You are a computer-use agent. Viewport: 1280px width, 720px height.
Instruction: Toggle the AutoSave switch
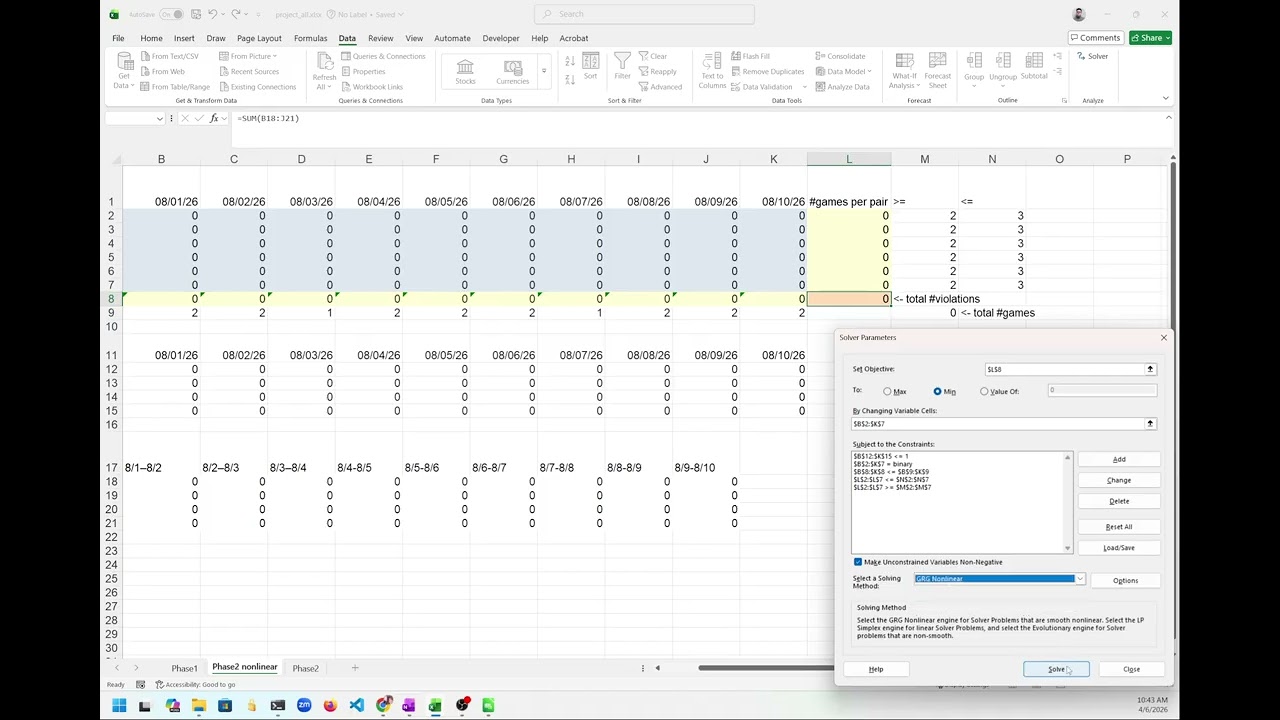click(x=172, y=14)
